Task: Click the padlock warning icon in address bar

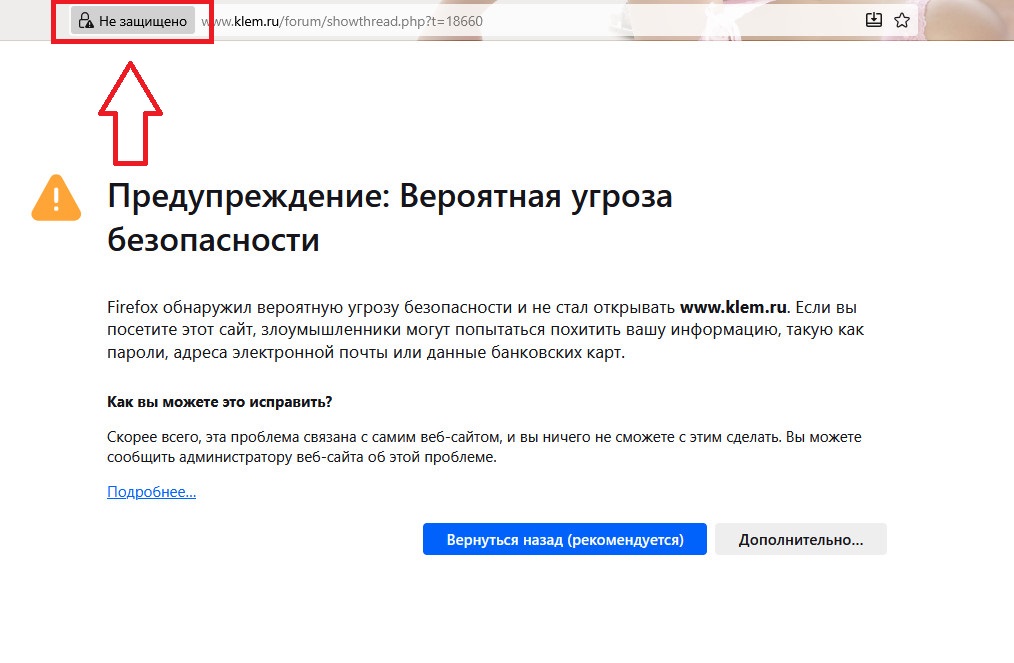Action: 85,21
